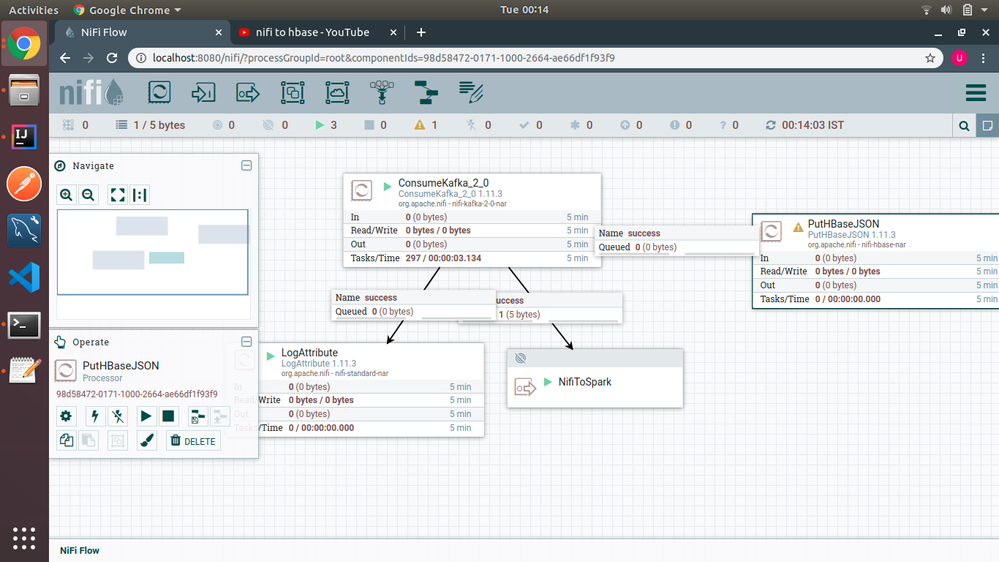Create template from selection
Image resolution: width=999 pixels, height=562 pixels.
(198, 416)
